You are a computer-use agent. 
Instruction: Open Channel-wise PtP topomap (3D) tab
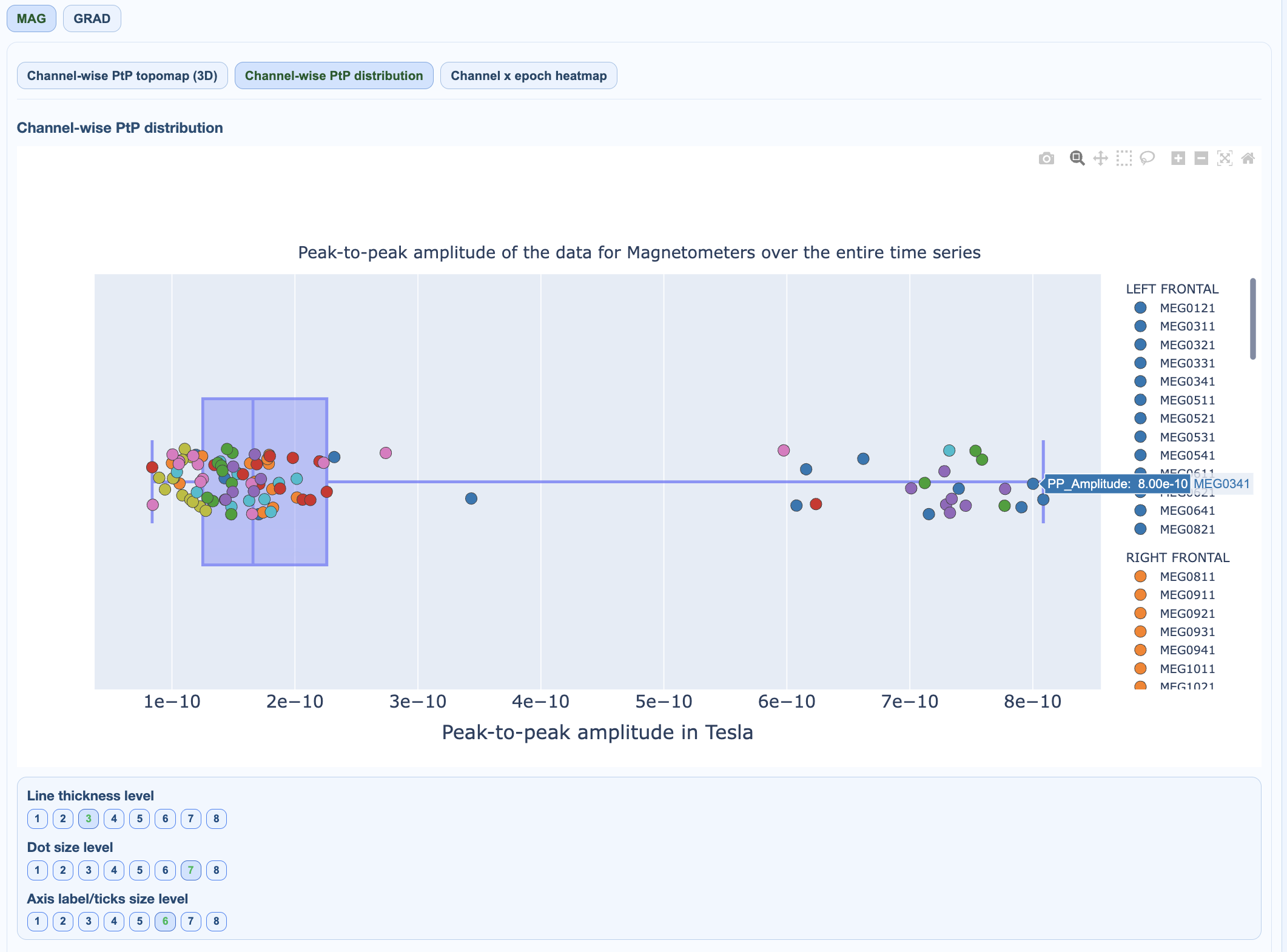[x=122, y=76]
